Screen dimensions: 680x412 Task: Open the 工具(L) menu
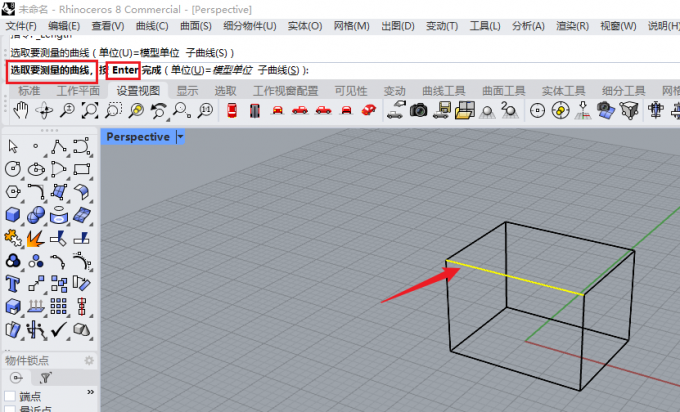click(485, 26)
